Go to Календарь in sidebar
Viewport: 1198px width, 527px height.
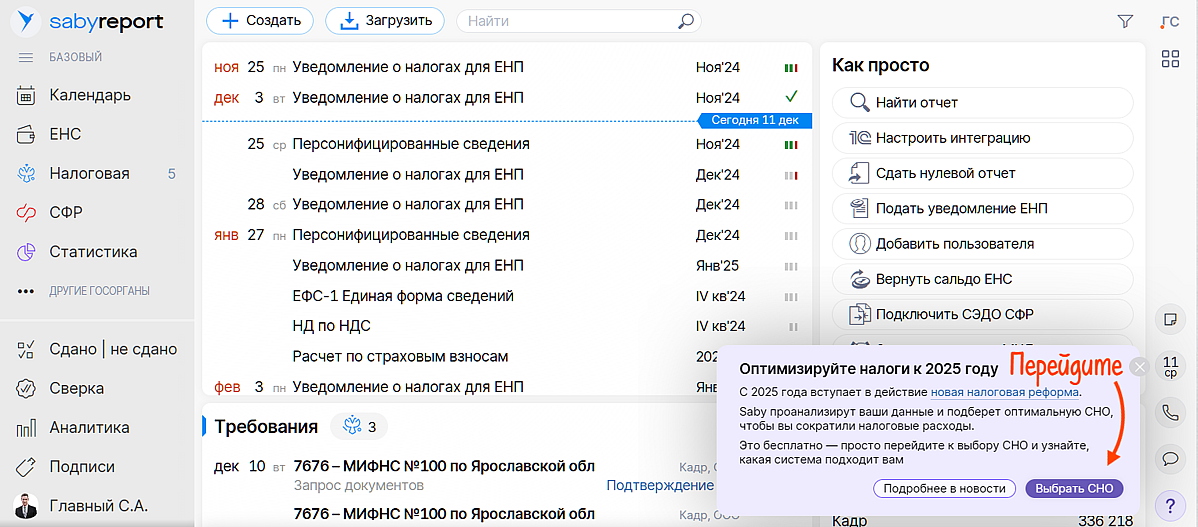(90, 96)
